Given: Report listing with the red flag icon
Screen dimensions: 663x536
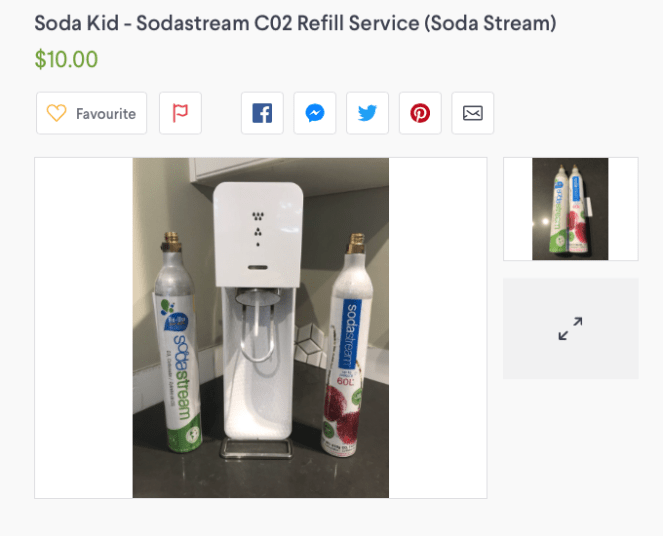Looking at the screenshot, I should pos(180,113).
